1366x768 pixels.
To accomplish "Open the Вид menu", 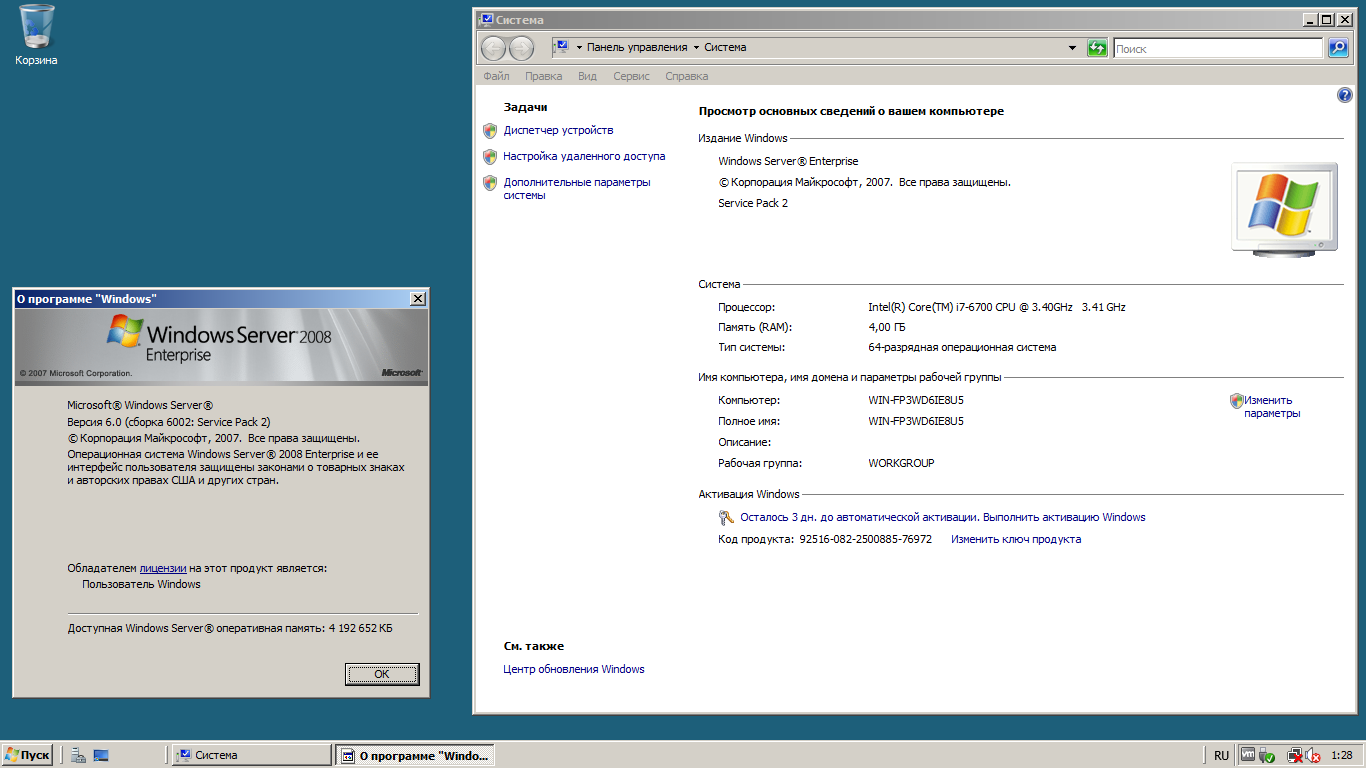I will (x=587, y=76).
